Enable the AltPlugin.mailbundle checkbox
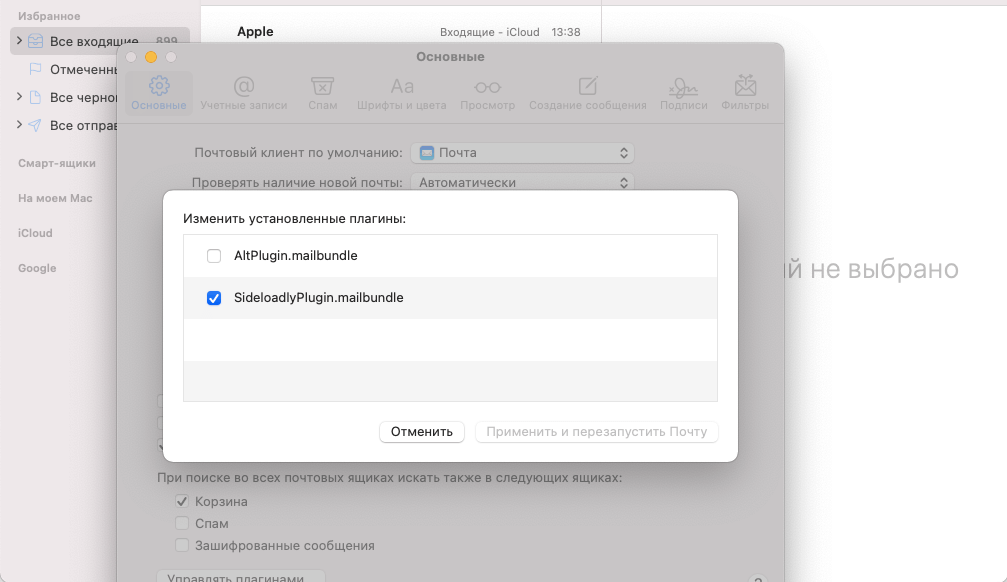Image resolution: width=1007 pixels, height=582 pixels. click(214, 256)
